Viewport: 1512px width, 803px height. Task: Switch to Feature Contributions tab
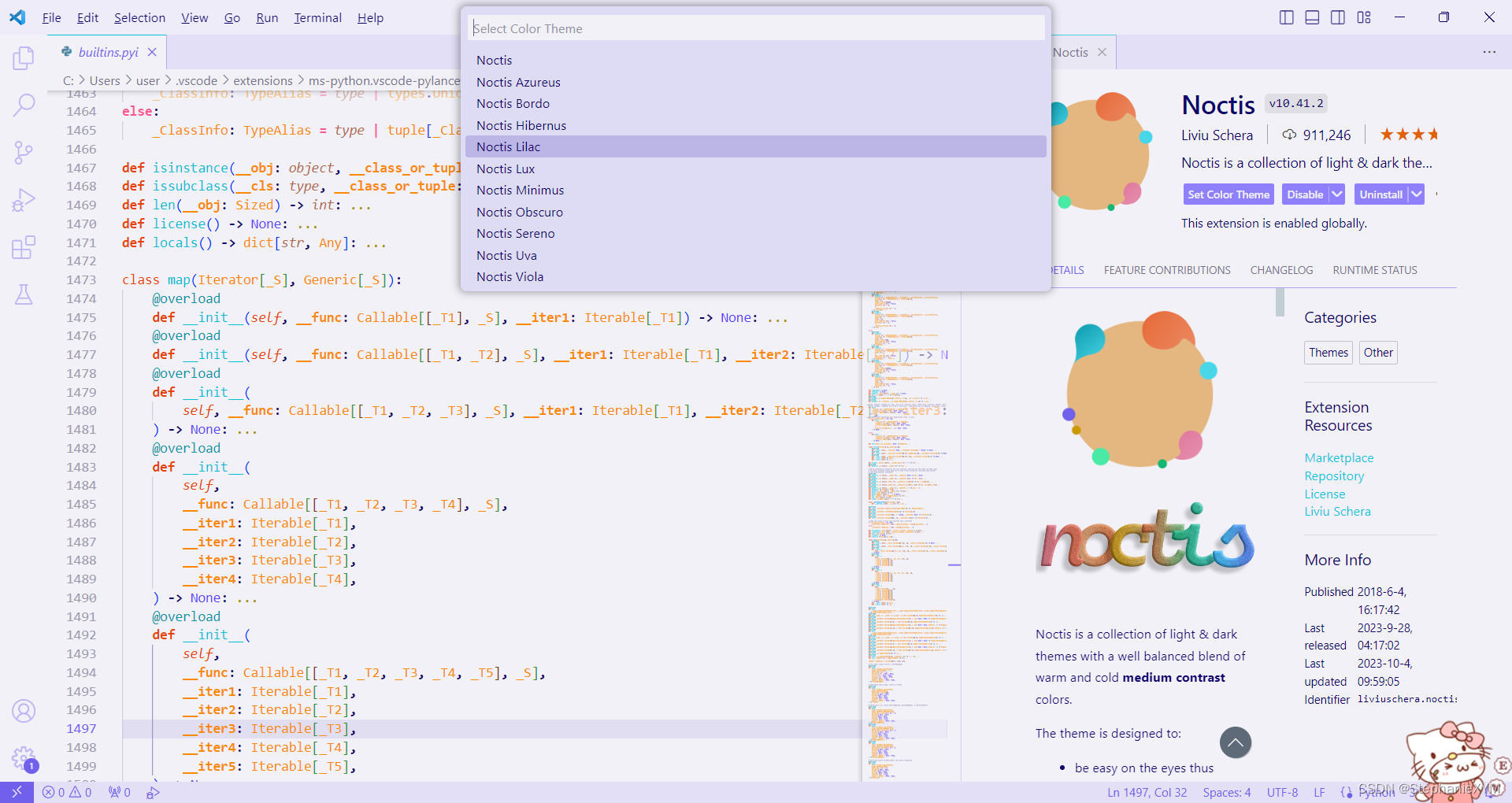click(1167, 270)
